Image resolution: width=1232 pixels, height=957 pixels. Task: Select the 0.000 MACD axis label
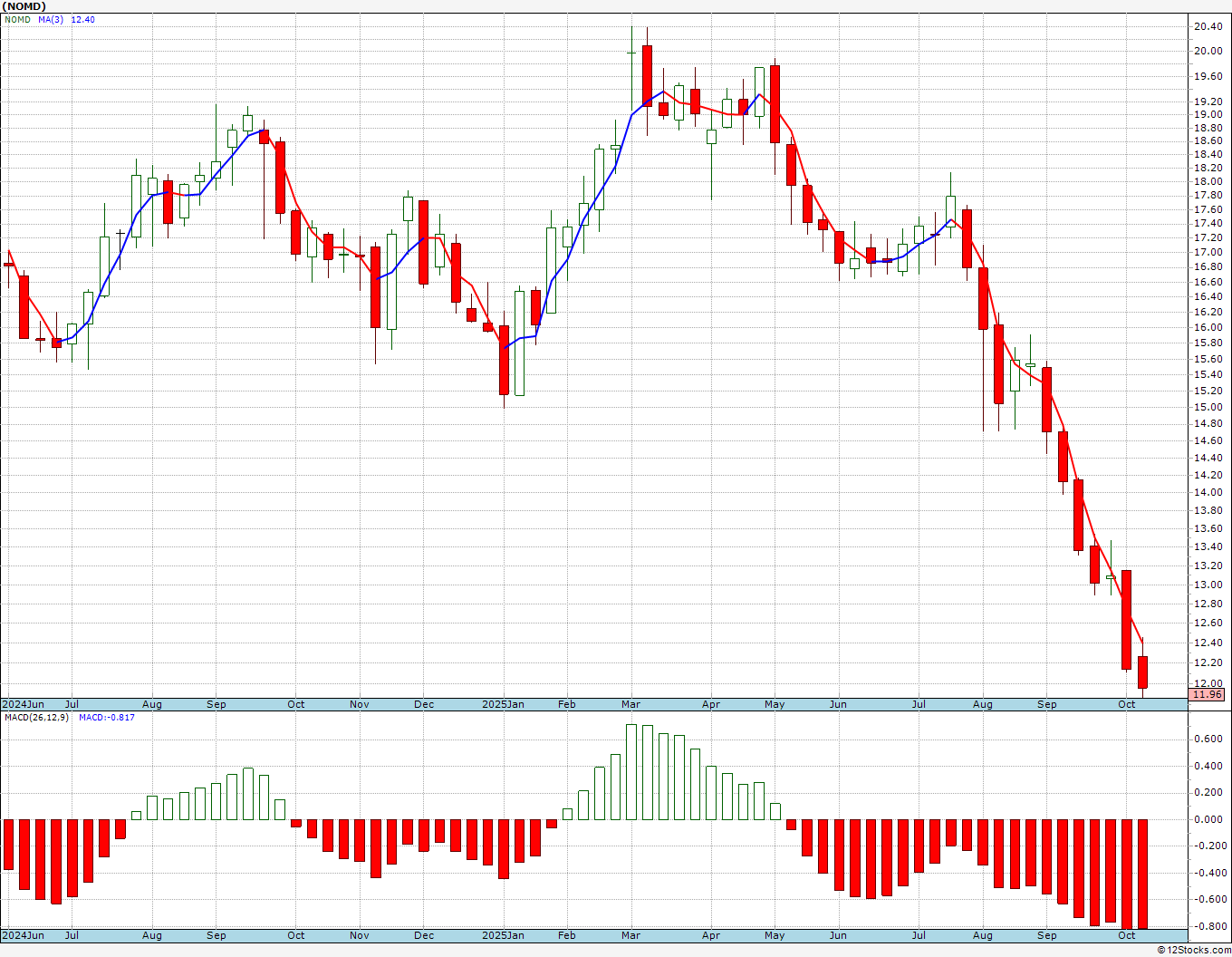[x=1208, y=819]
